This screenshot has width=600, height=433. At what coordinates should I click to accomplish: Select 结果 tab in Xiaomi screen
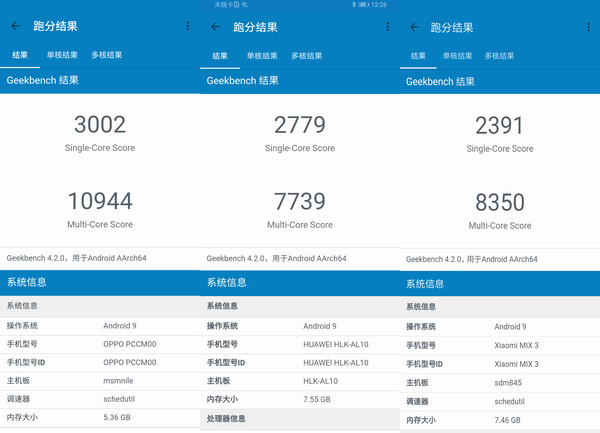click(418, 56)
